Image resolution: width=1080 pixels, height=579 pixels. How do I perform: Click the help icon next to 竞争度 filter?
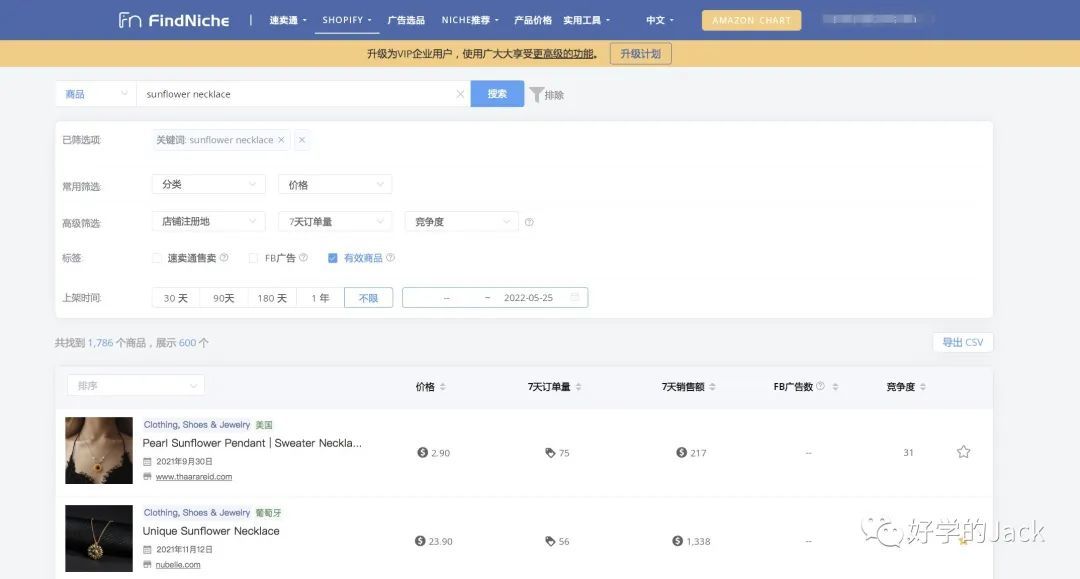pyautogui.click(x=529, y=222)
